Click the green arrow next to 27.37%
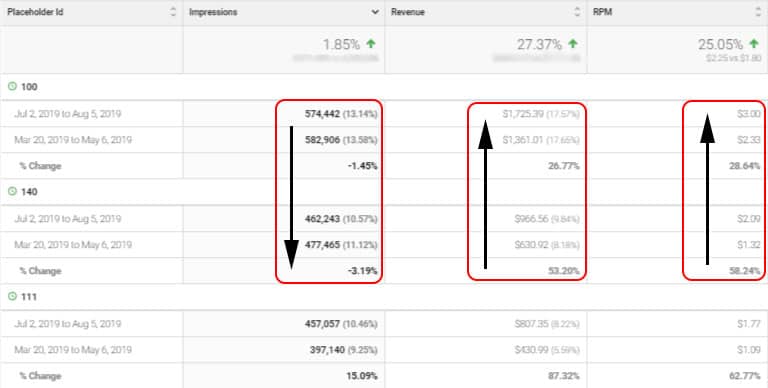This screenshot has height=388, width=768. (573, 44)
